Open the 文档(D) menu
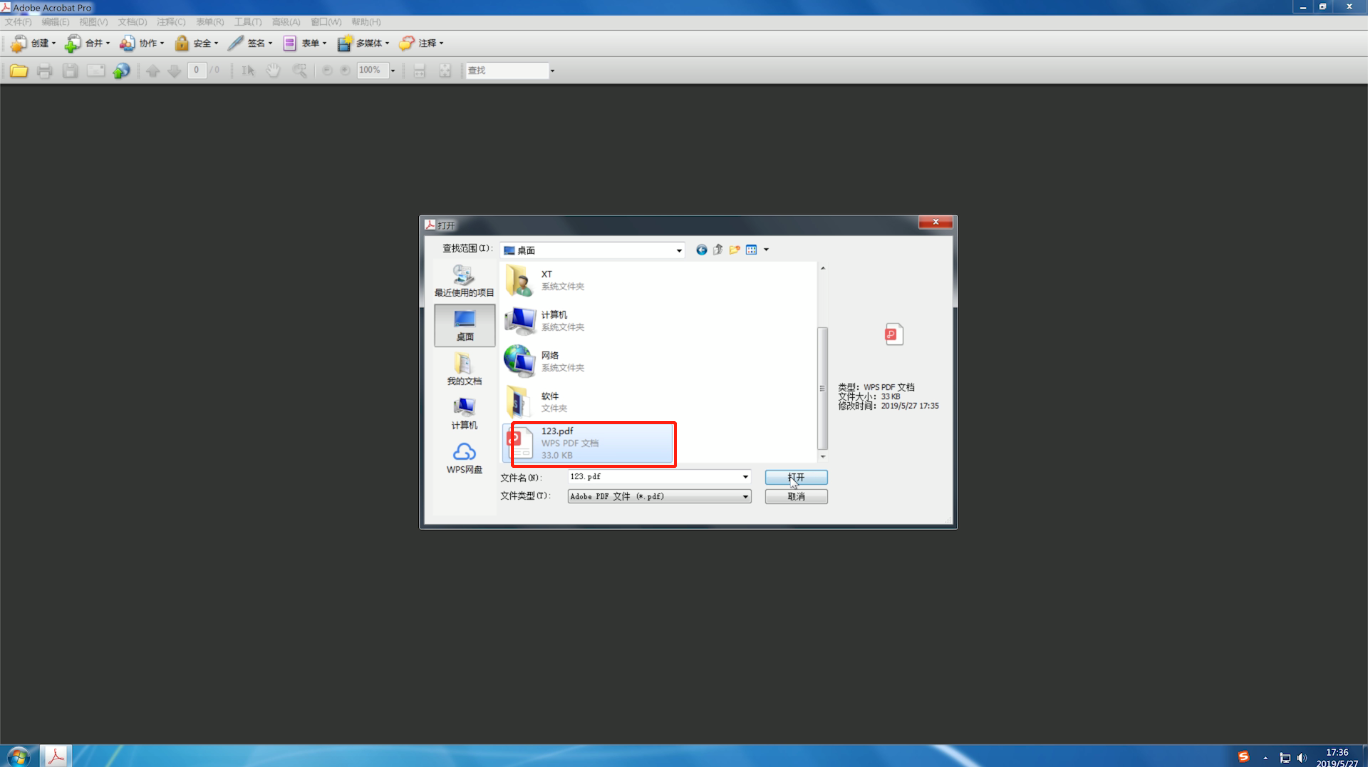Viewport: 1368px width, 767px height. coord(132,22)
